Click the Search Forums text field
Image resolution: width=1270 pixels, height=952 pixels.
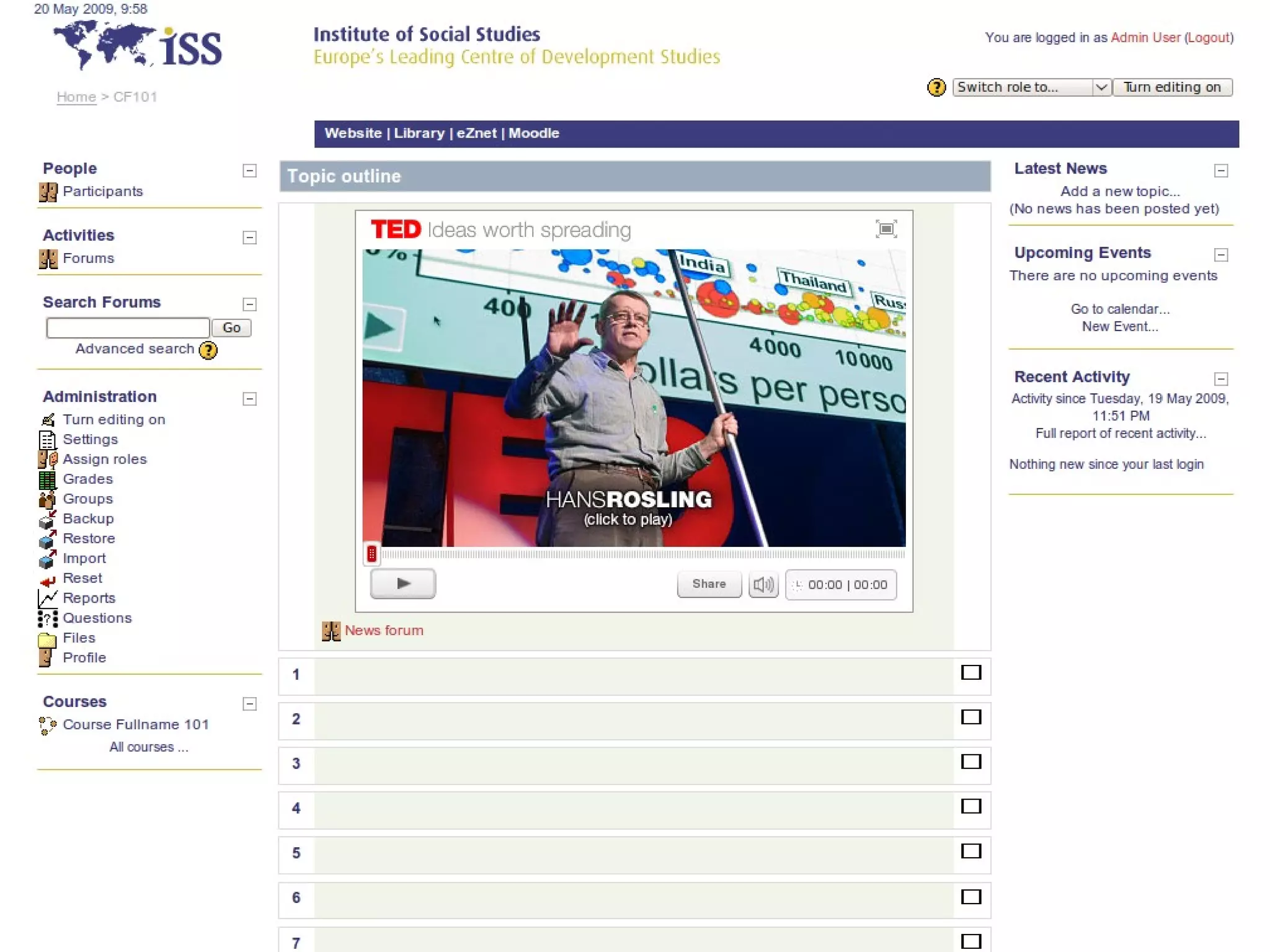[128, 328]
